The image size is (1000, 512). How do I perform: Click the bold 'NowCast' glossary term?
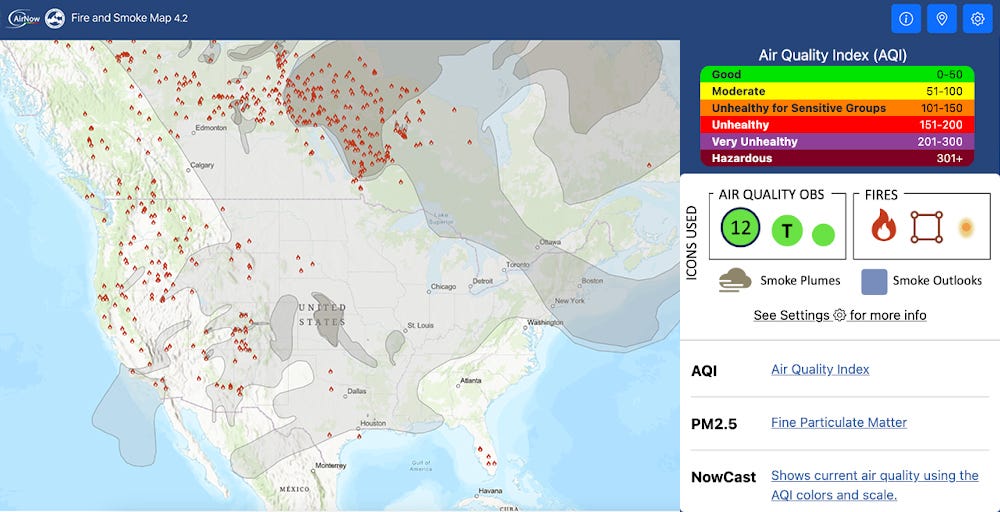coord(724,476)
